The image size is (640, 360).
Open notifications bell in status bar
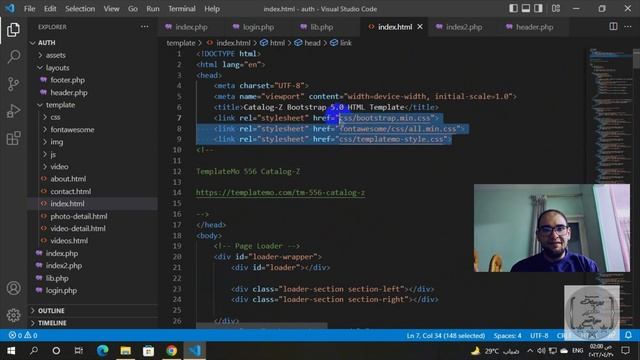pos(628,336)
